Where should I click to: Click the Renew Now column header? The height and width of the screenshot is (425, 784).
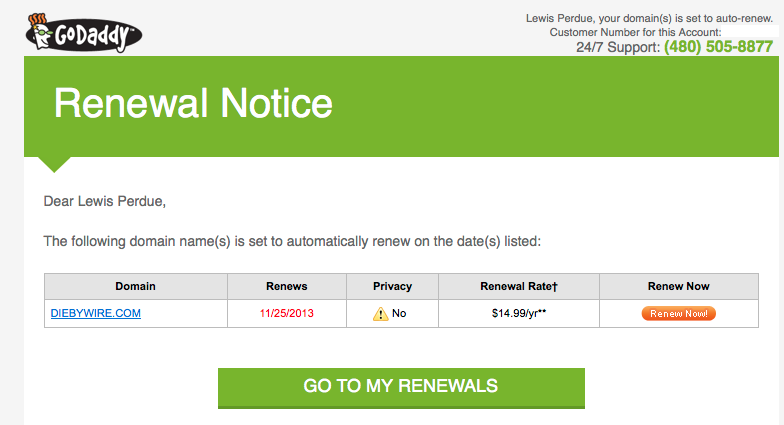[x=678, y=286]
